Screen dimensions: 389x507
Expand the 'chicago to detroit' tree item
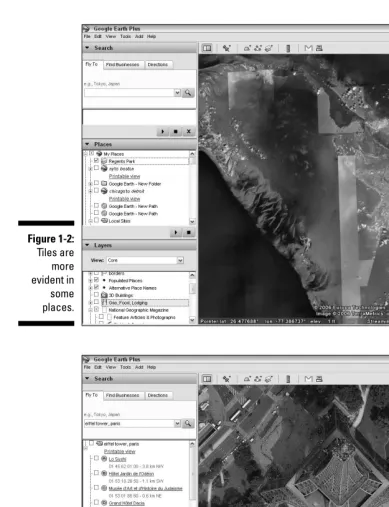90,191
